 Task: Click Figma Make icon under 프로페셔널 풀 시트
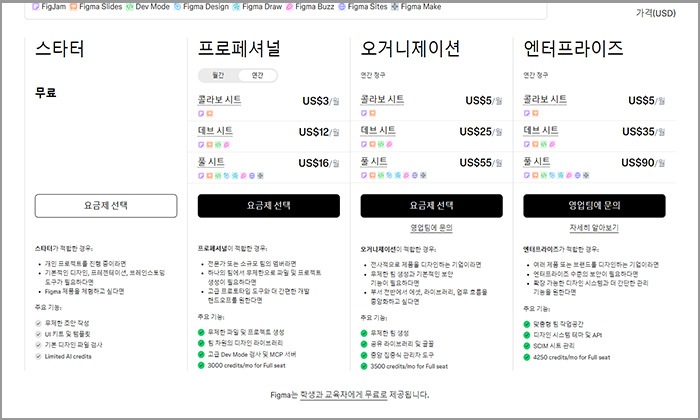[260, 176]
